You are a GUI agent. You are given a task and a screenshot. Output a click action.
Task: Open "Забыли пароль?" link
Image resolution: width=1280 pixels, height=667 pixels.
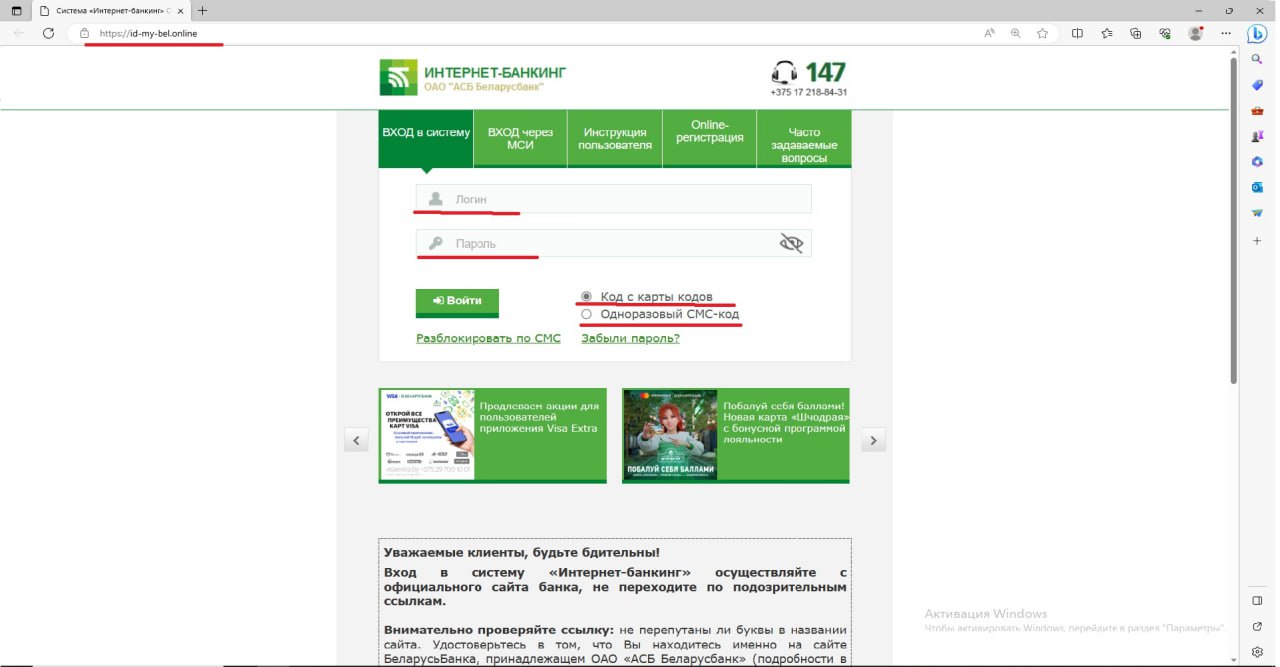click(x=630, y=338)
